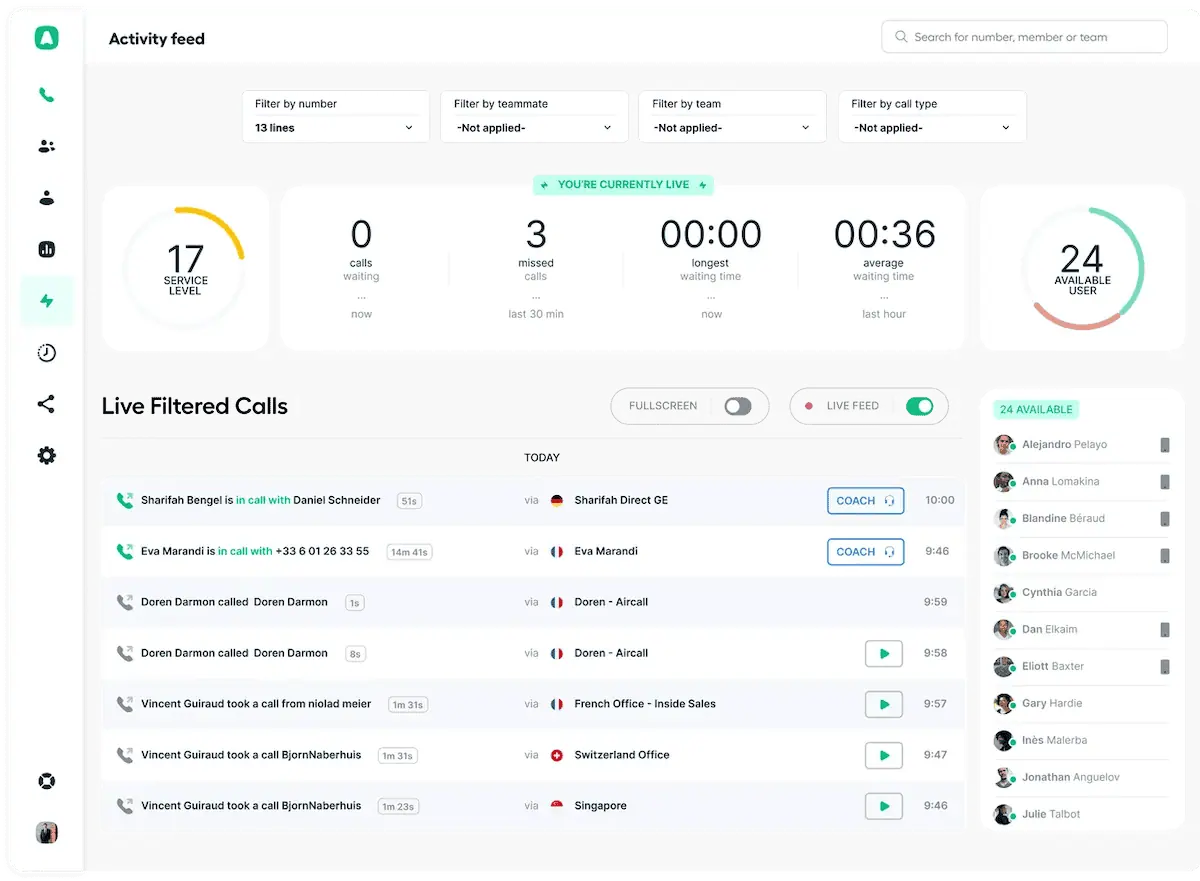The height and width of the screenshot is (881, 1200).
Task: Click the single user contacts sidebar icon
Action: 46,198
